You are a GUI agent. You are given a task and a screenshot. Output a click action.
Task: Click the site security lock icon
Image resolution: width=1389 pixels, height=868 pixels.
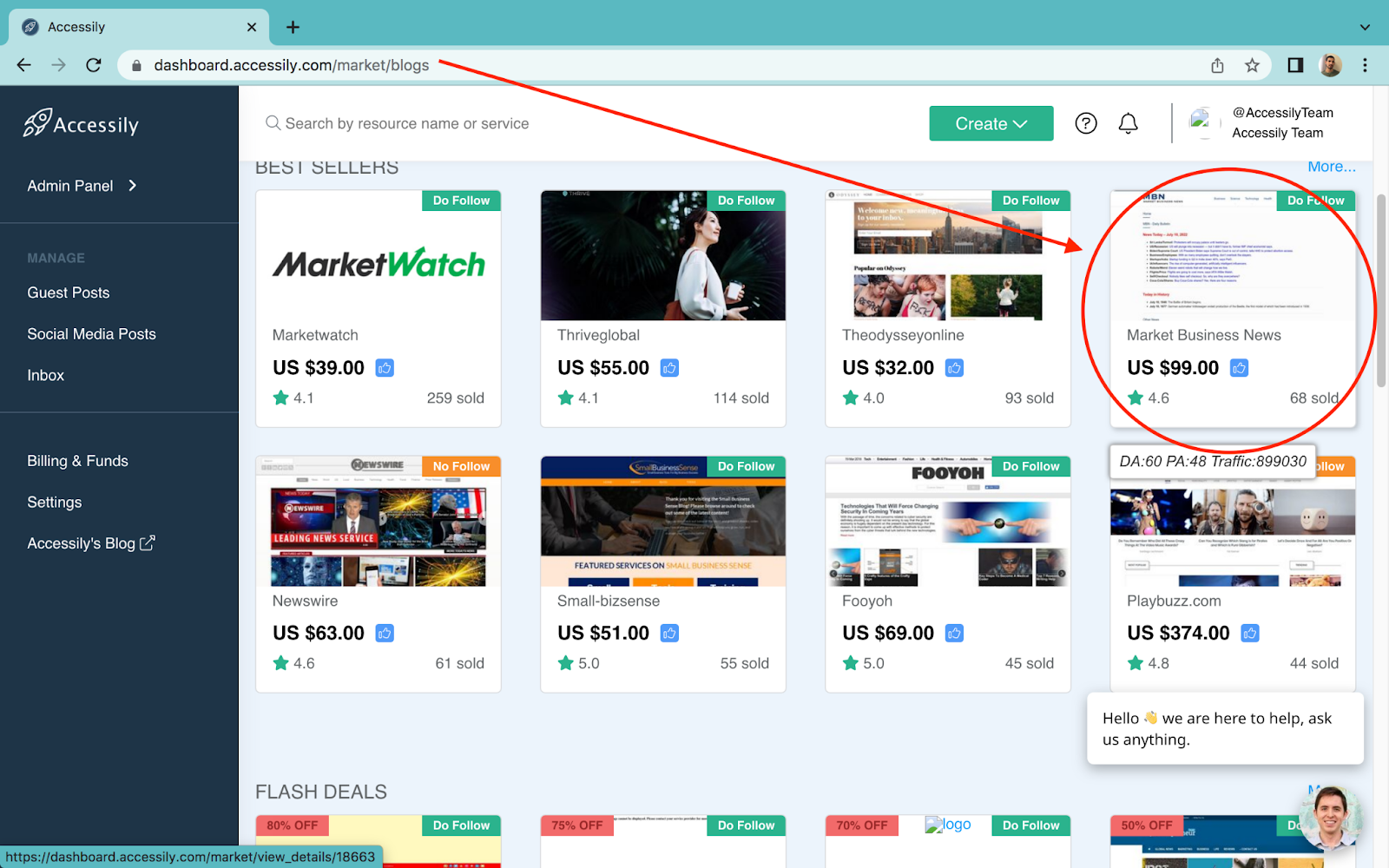(x=136, y=65)
